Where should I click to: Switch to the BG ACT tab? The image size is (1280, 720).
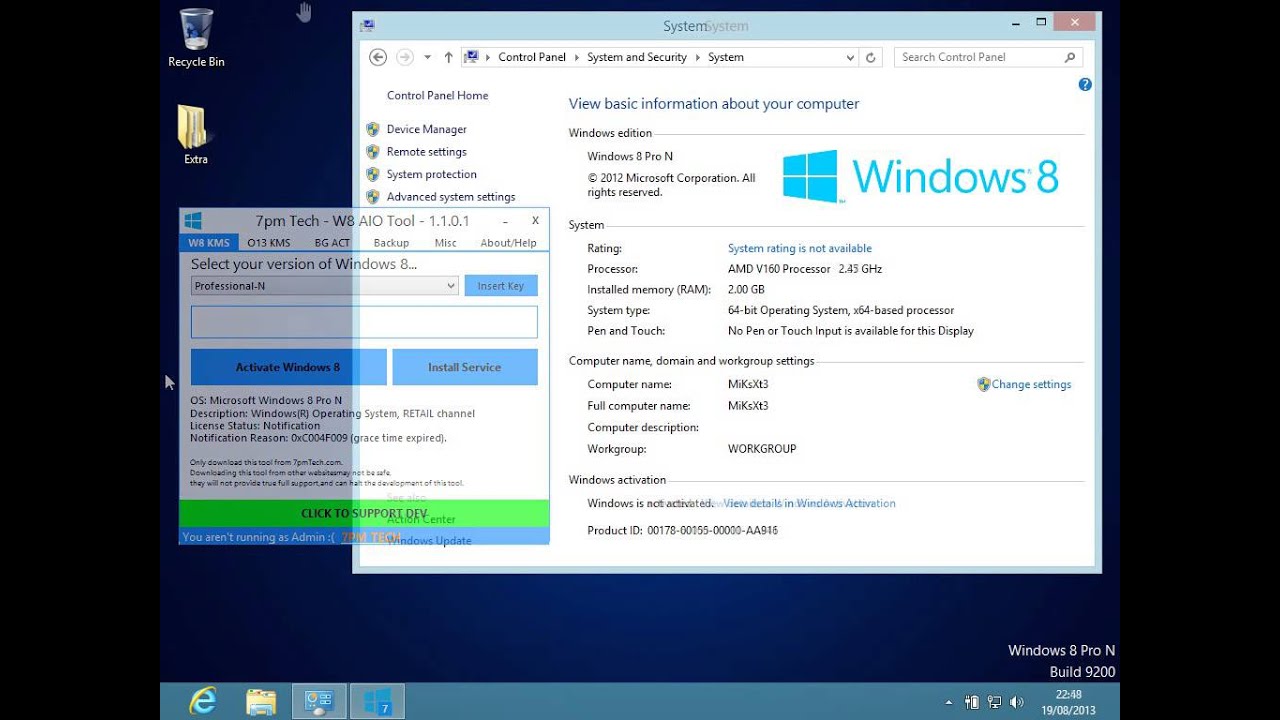pyautogui.click(x=332, y=243)
